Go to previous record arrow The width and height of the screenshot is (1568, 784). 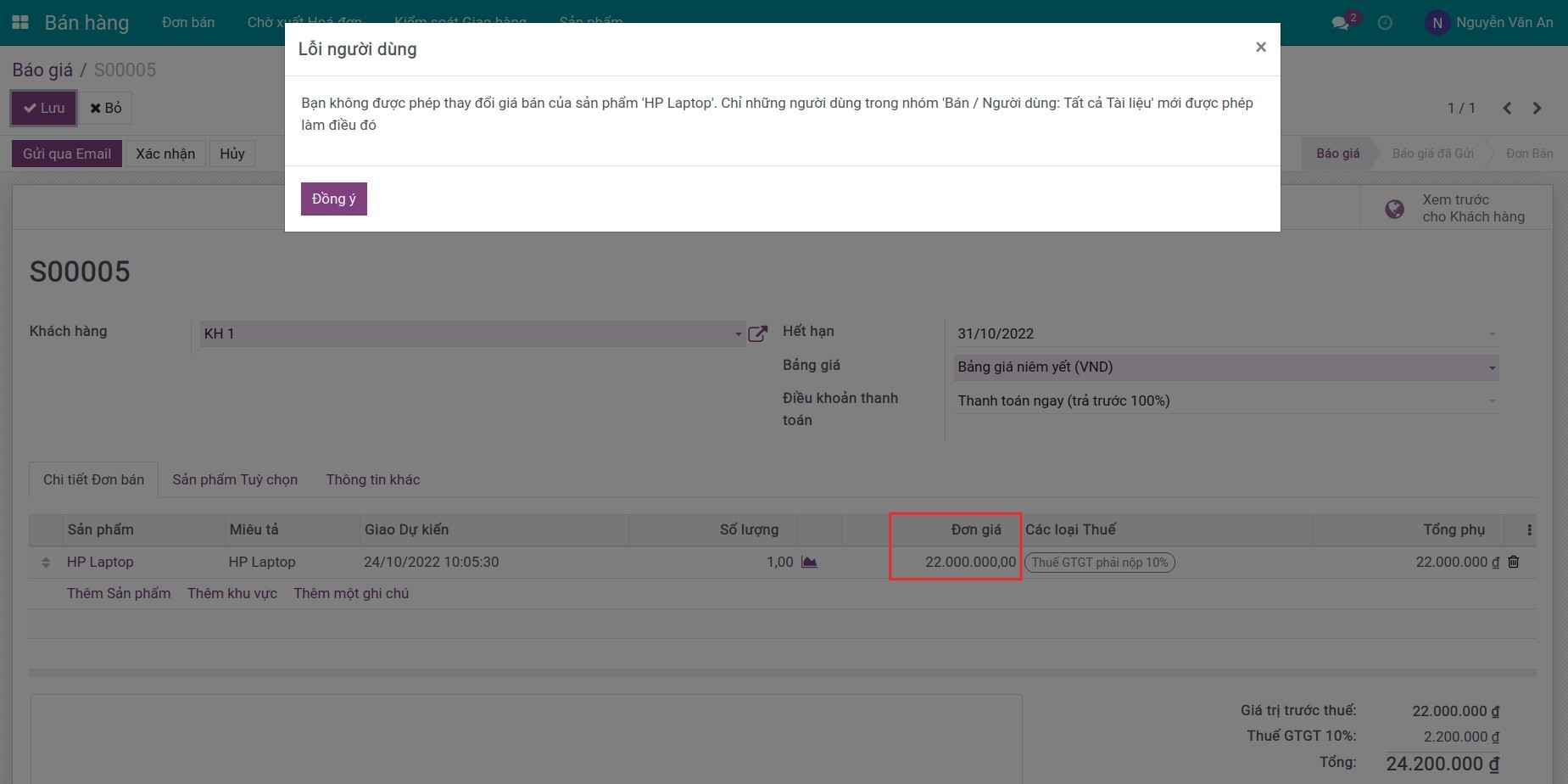pyautogui.click(x=1507, y=108)
